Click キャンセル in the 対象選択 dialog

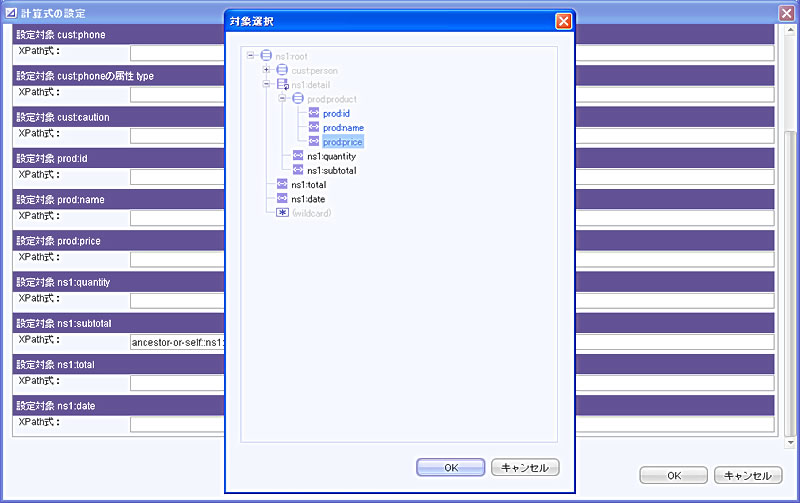[x=525, y=467]
